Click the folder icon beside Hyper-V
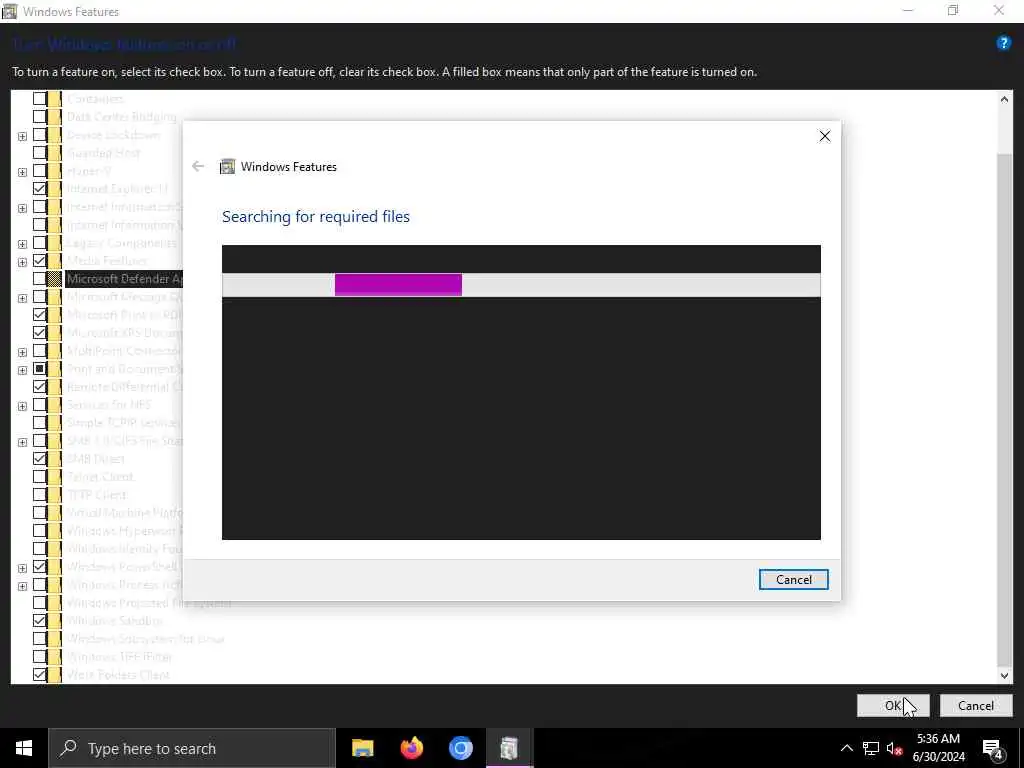 pos(55,171)
